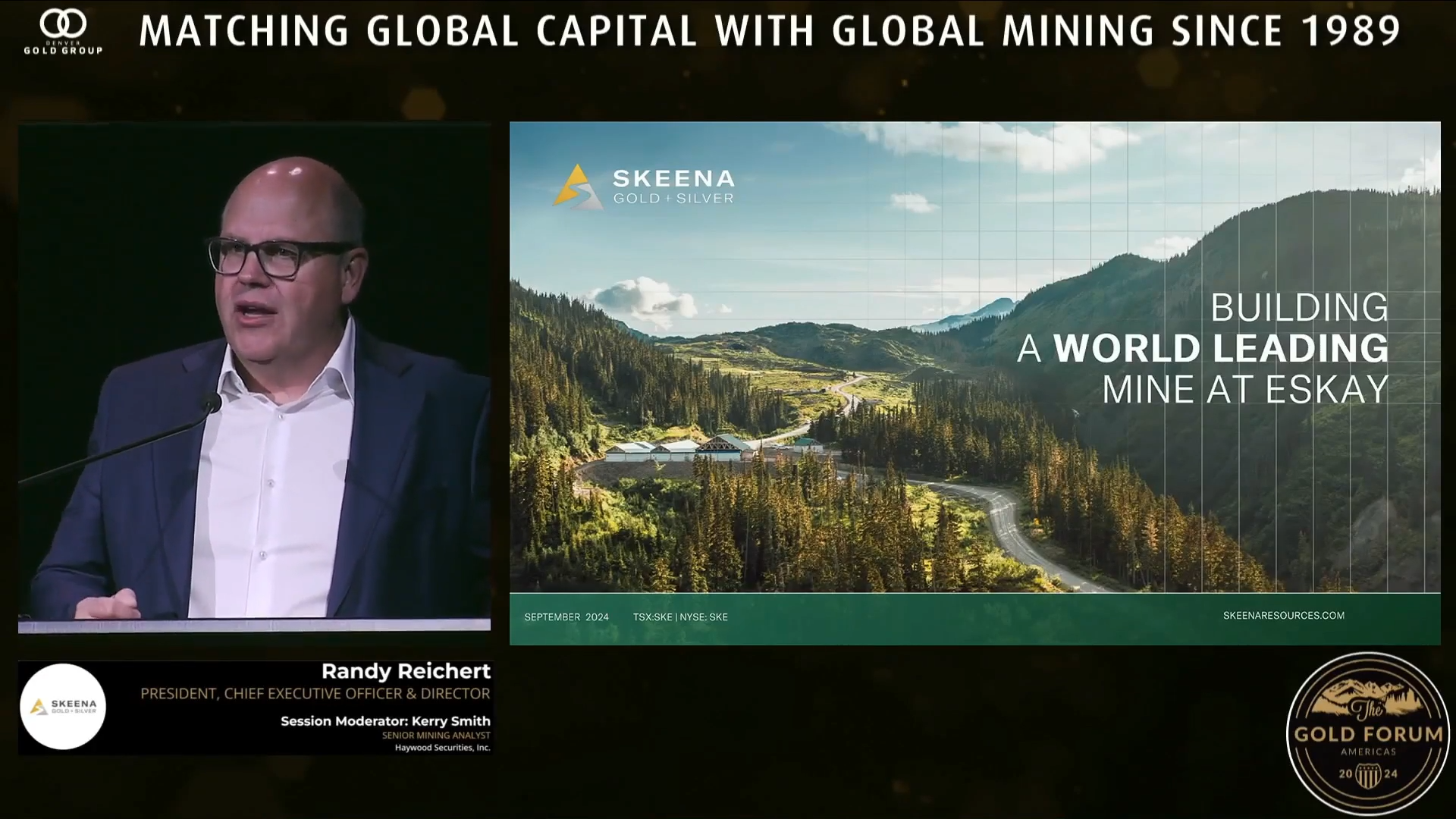Click Haywood Securities, Inc. text
This screenshot has height=819, width=1456.
pyautogui.click(x=442, y=748)
